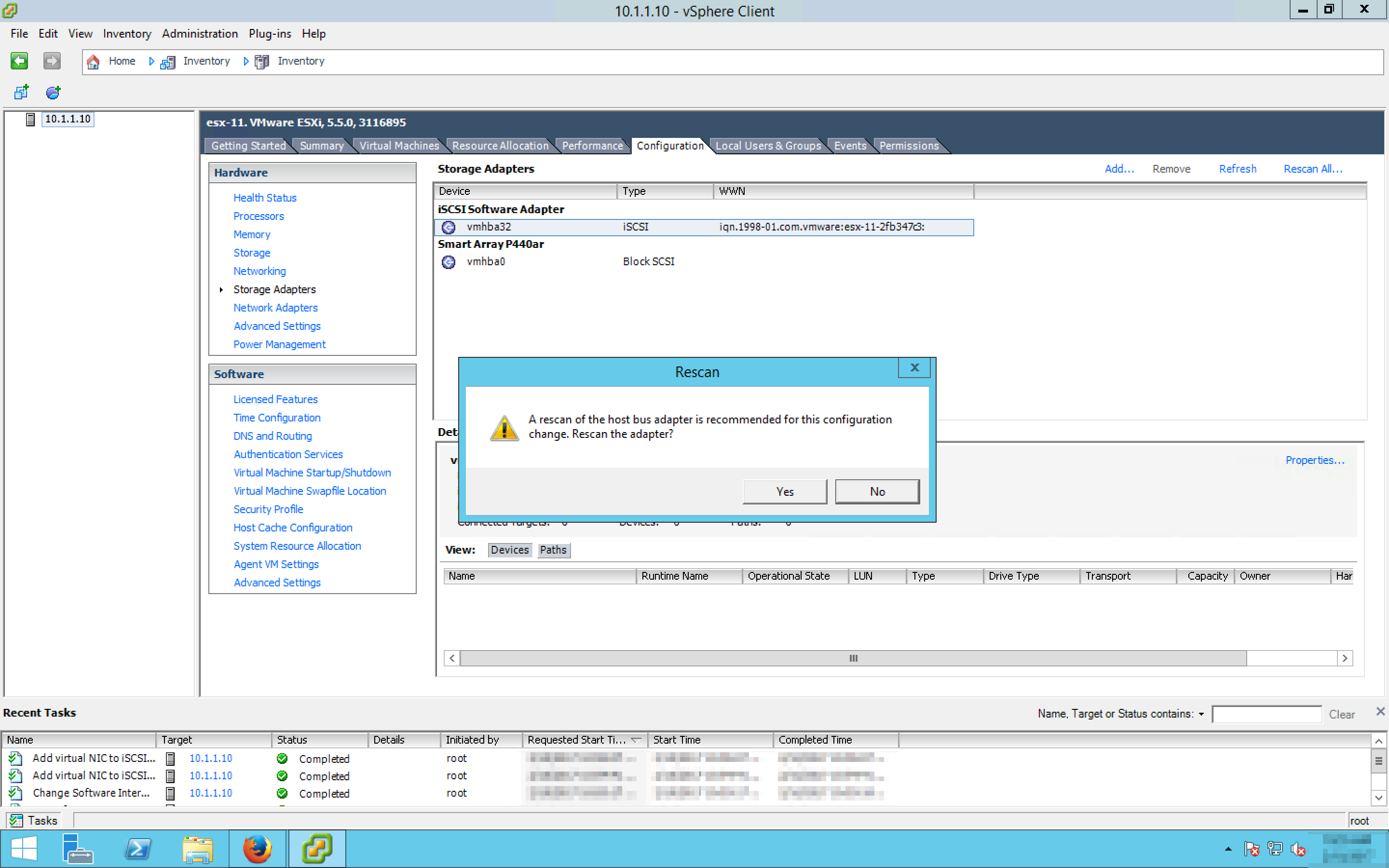Confirm rescan with Yes button
1389x868 pixels.
click(x=784, y=491)
